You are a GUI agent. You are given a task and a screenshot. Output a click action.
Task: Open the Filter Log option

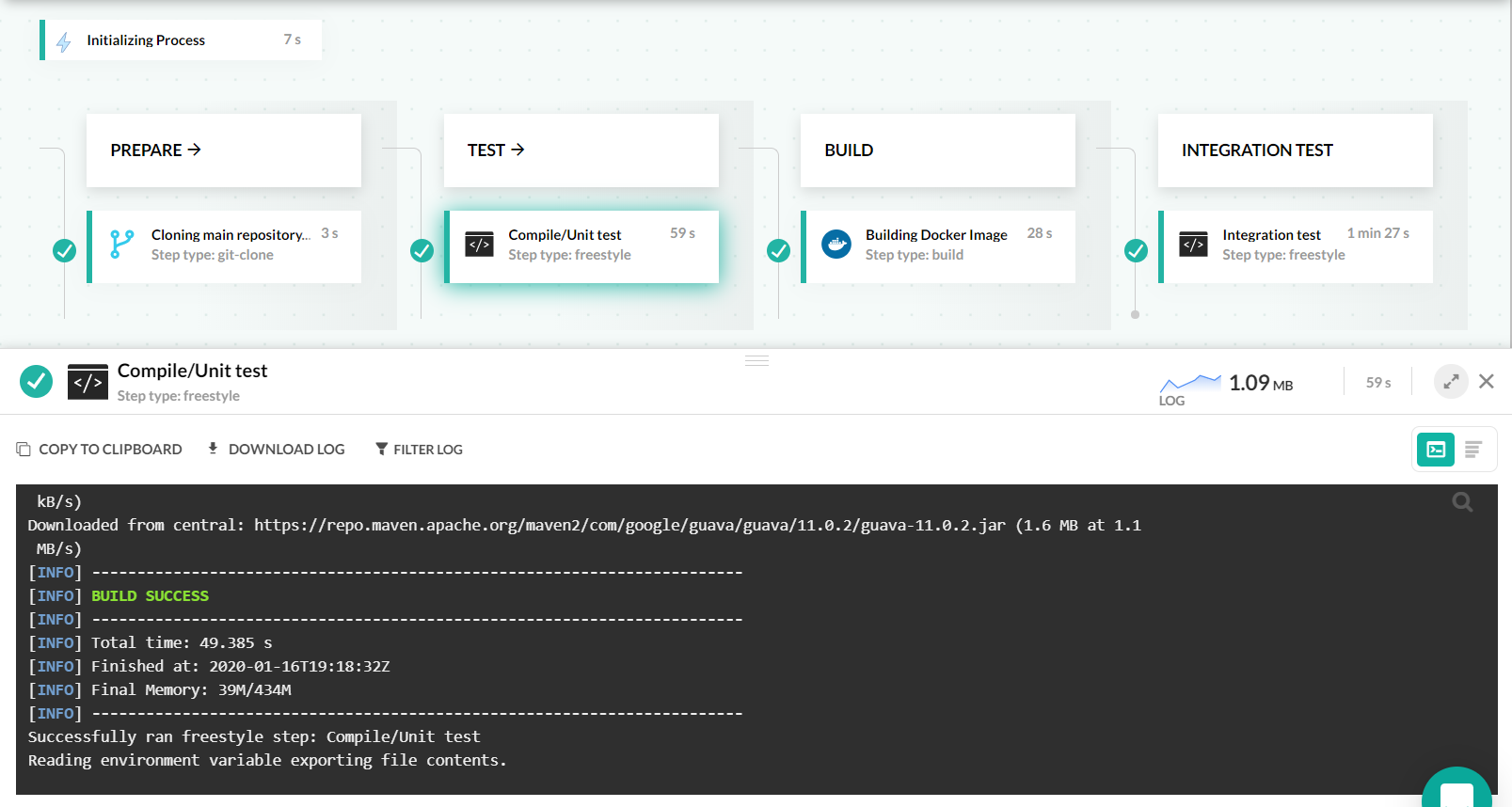419,450
